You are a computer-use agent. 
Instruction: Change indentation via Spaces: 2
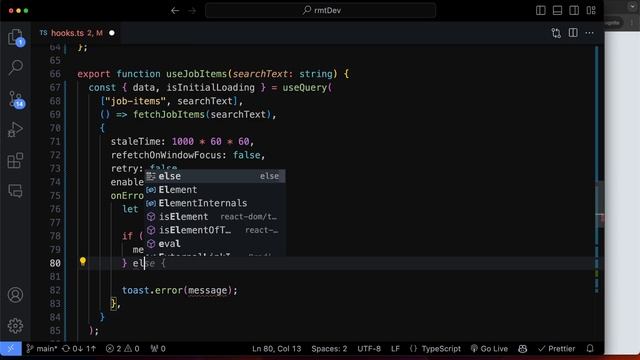coord(329,349)
